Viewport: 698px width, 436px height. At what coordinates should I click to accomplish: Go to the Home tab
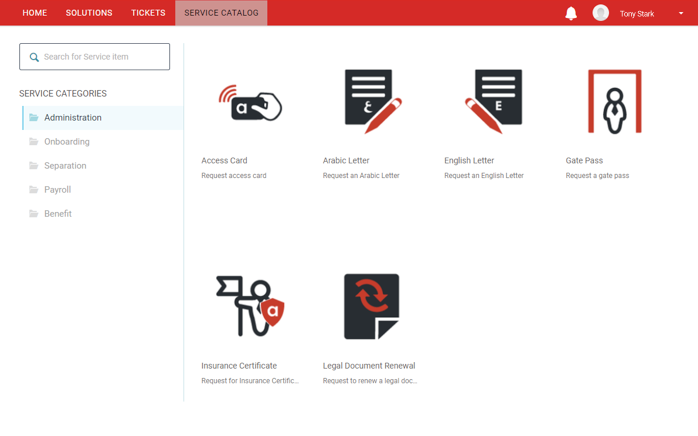tap(35, 13)
